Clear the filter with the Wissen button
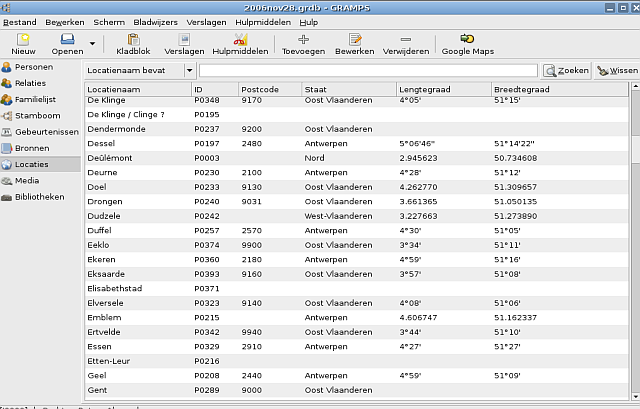Image resolution: width=640 pixels, height=409 pixels. click(x=616, y=71)
